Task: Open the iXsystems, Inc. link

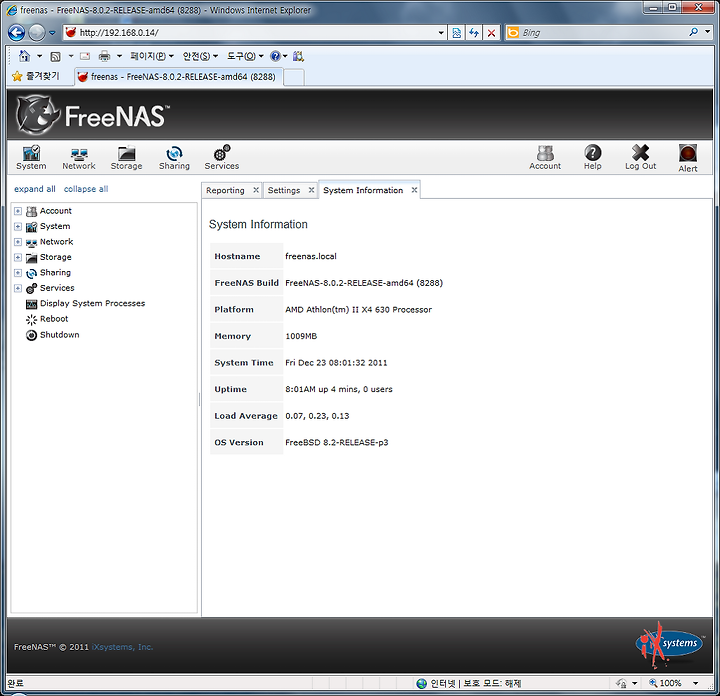Action: click(x=122, y=647)
